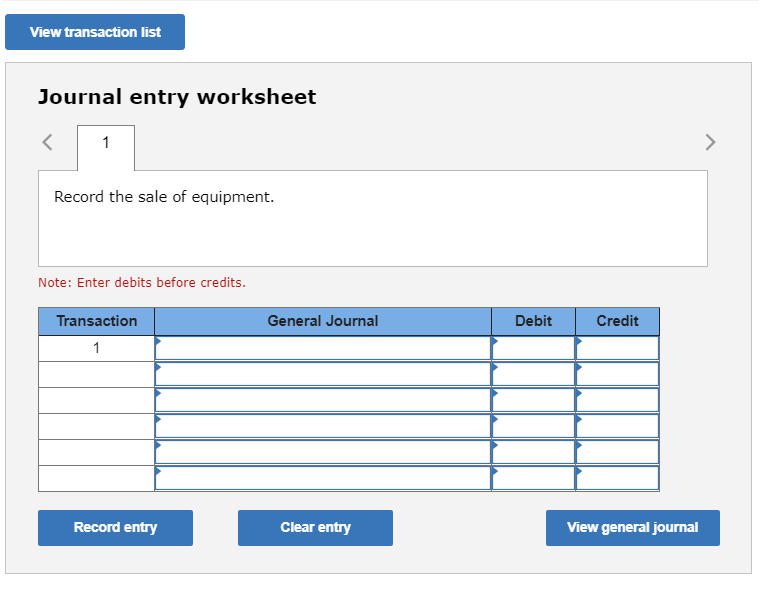Select worksheet tab 1
This screenshot has width=759, height=600.
106,148
